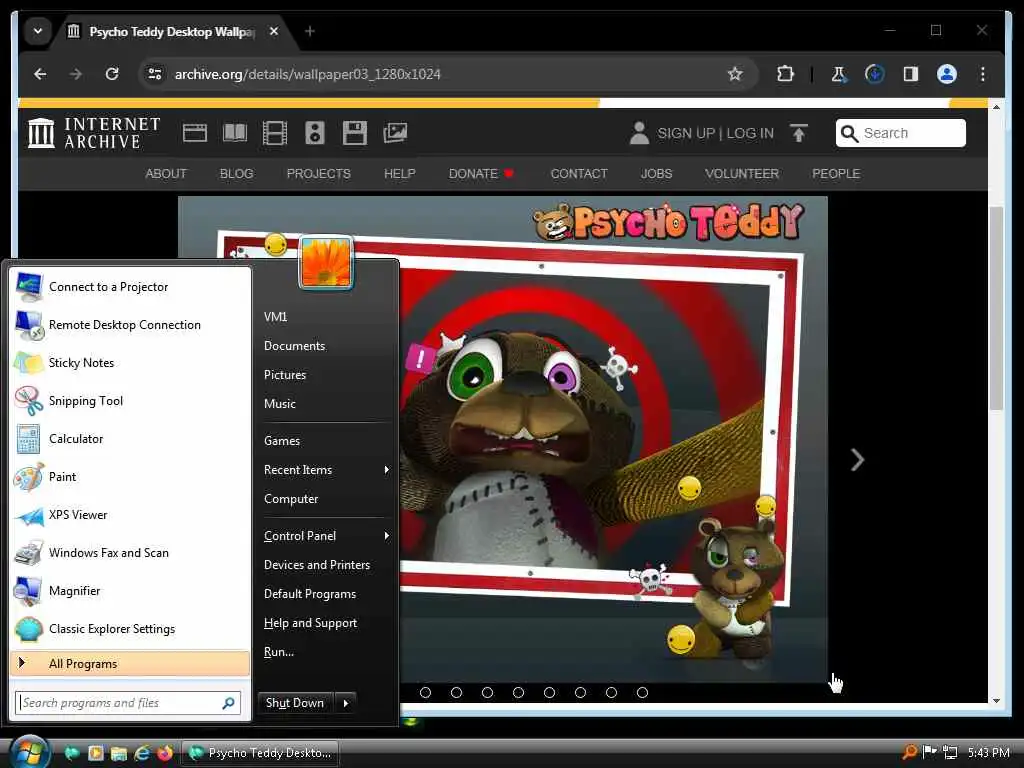1024x768 pixels.
Task: Open the Internet Archive audio speaker icon
Action: [x=315, y=133]
